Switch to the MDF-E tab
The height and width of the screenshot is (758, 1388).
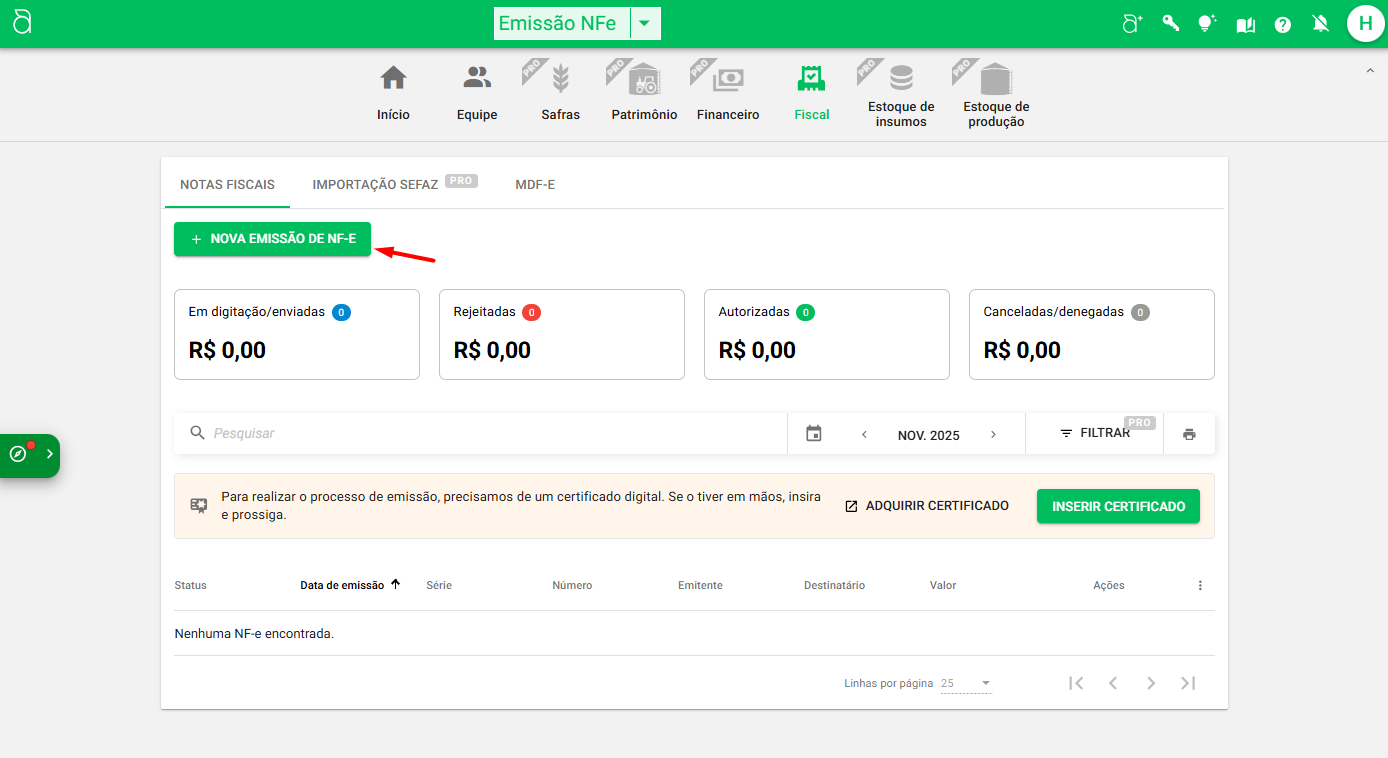pyautogui.click(x=535, y=185)
